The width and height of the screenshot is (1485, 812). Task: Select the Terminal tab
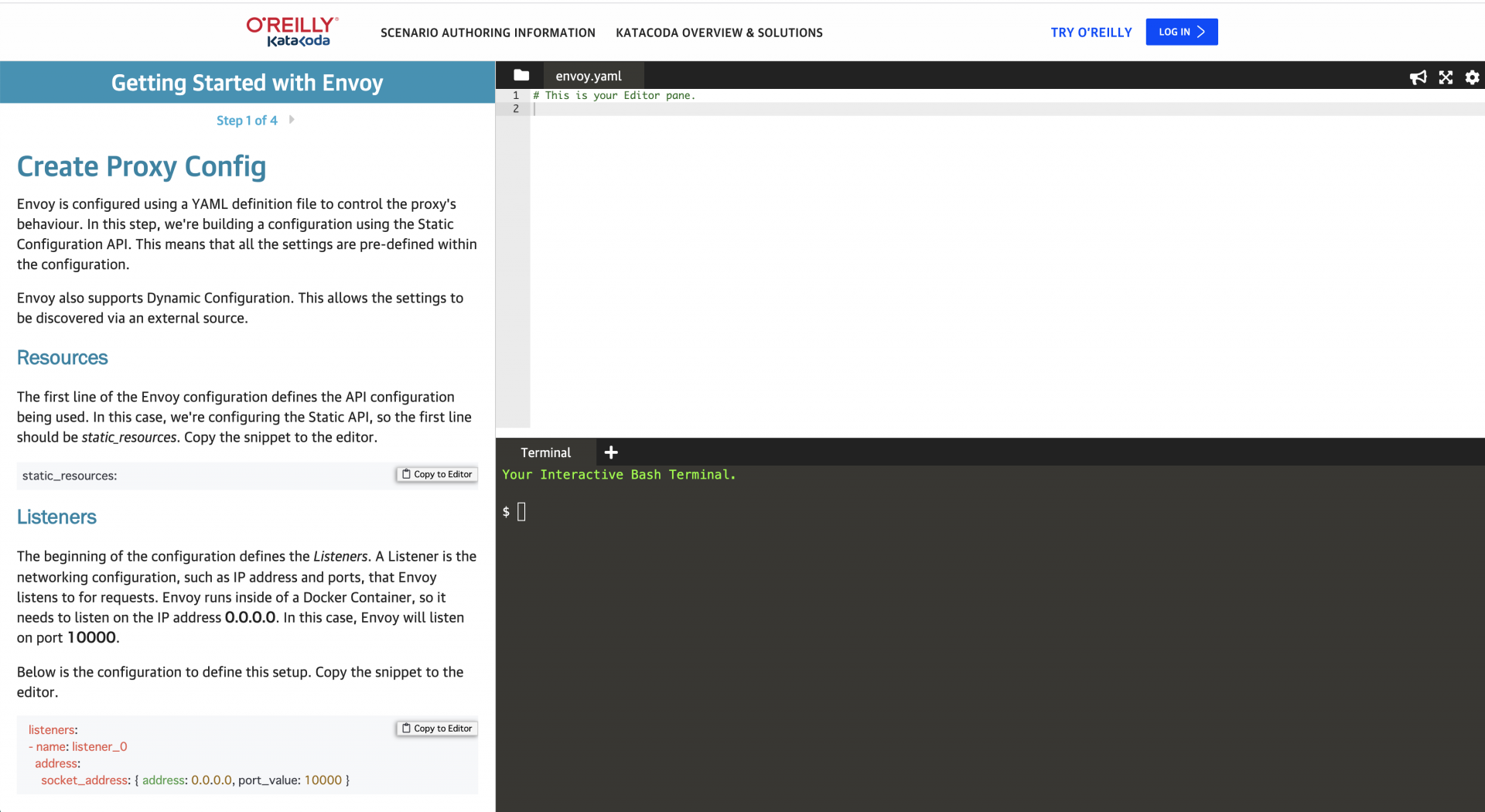[545, 452]
